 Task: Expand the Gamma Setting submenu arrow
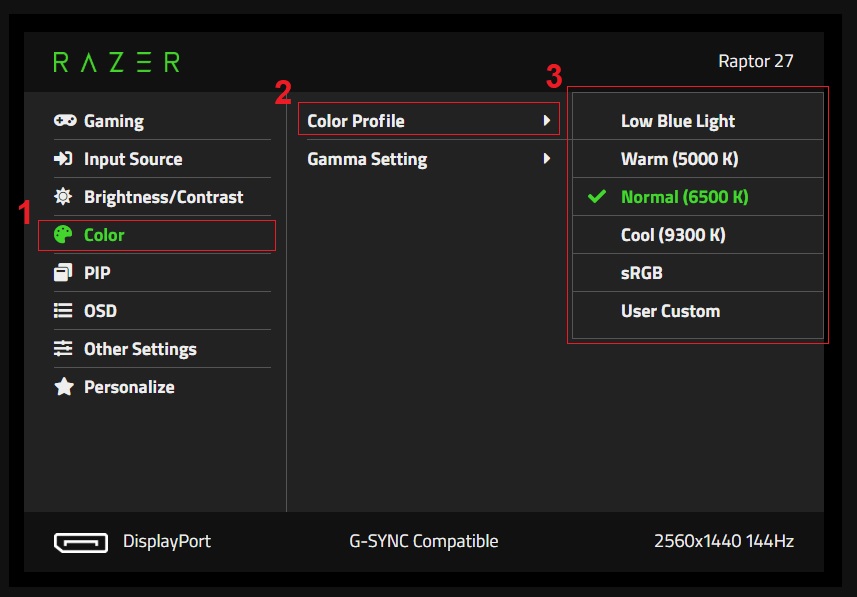click(547, 159)
